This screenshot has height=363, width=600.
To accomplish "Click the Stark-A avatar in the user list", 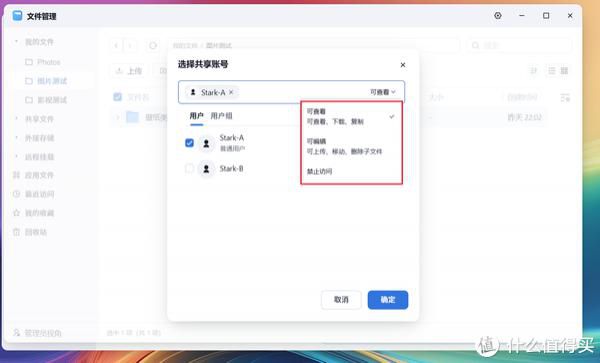I will [206, 143].
